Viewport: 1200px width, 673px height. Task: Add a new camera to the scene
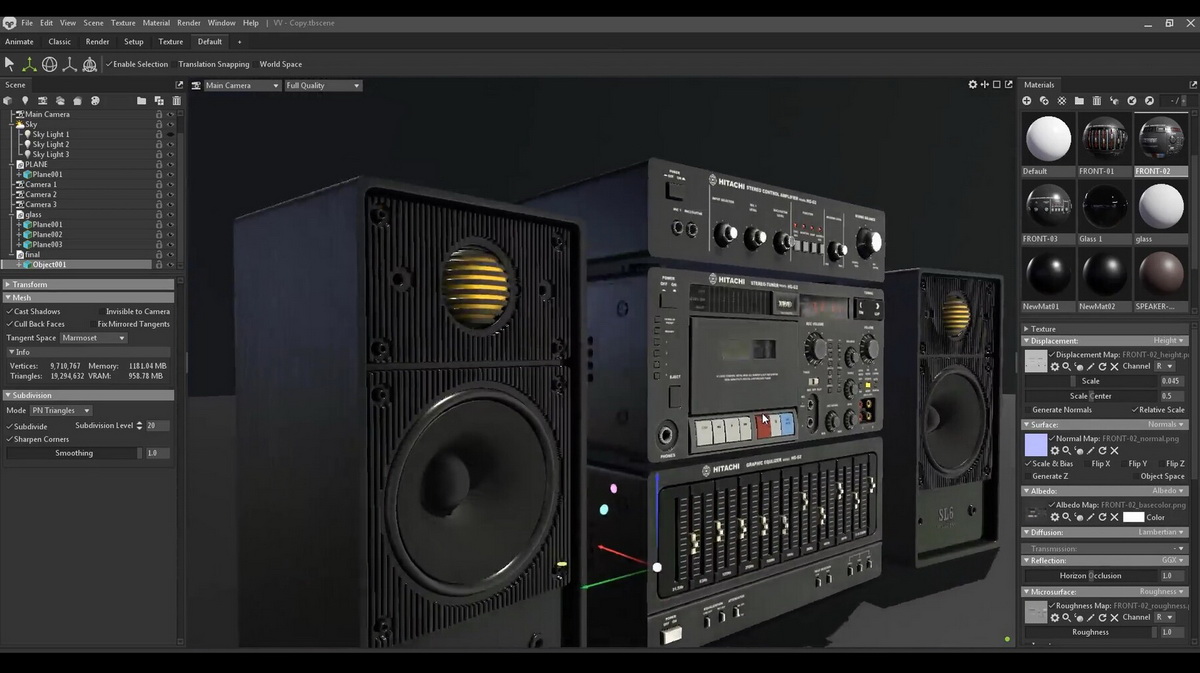point(42,101)
